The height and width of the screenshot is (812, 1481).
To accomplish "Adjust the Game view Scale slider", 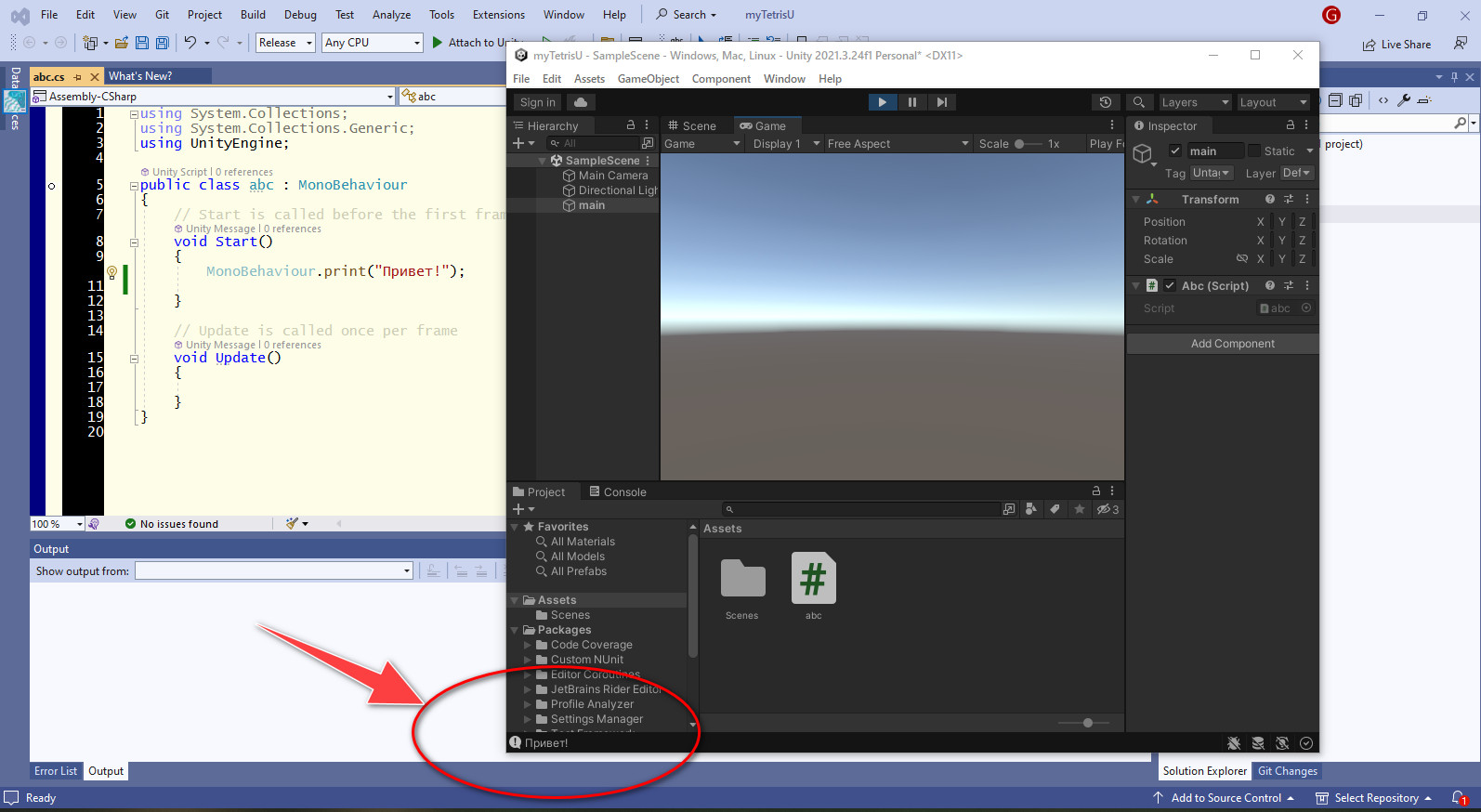I will pyautogui.click(x=1029, y=143).
